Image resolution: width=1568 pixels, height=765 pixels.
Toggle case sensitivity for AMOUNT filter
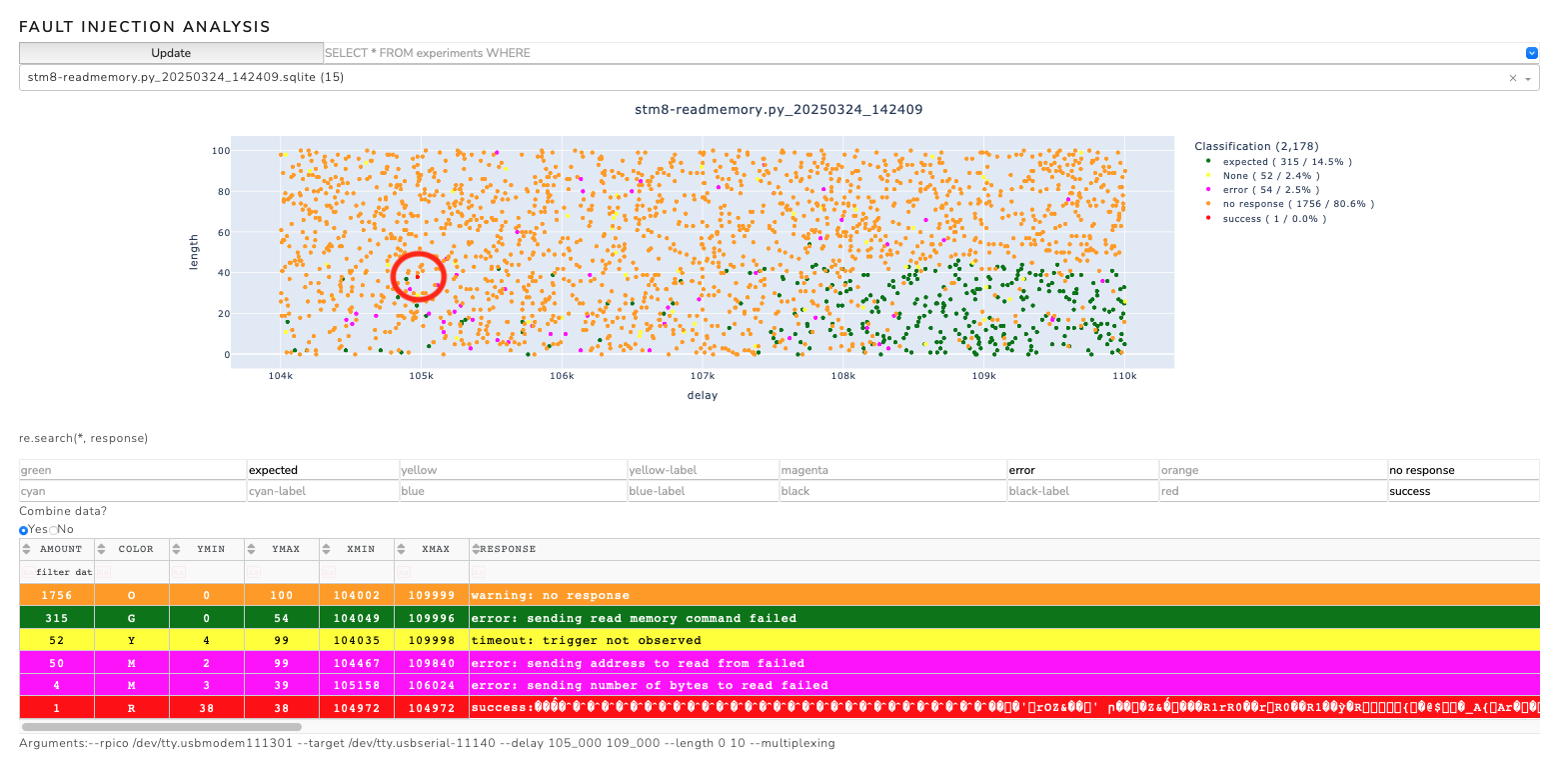tap(27, 572)
